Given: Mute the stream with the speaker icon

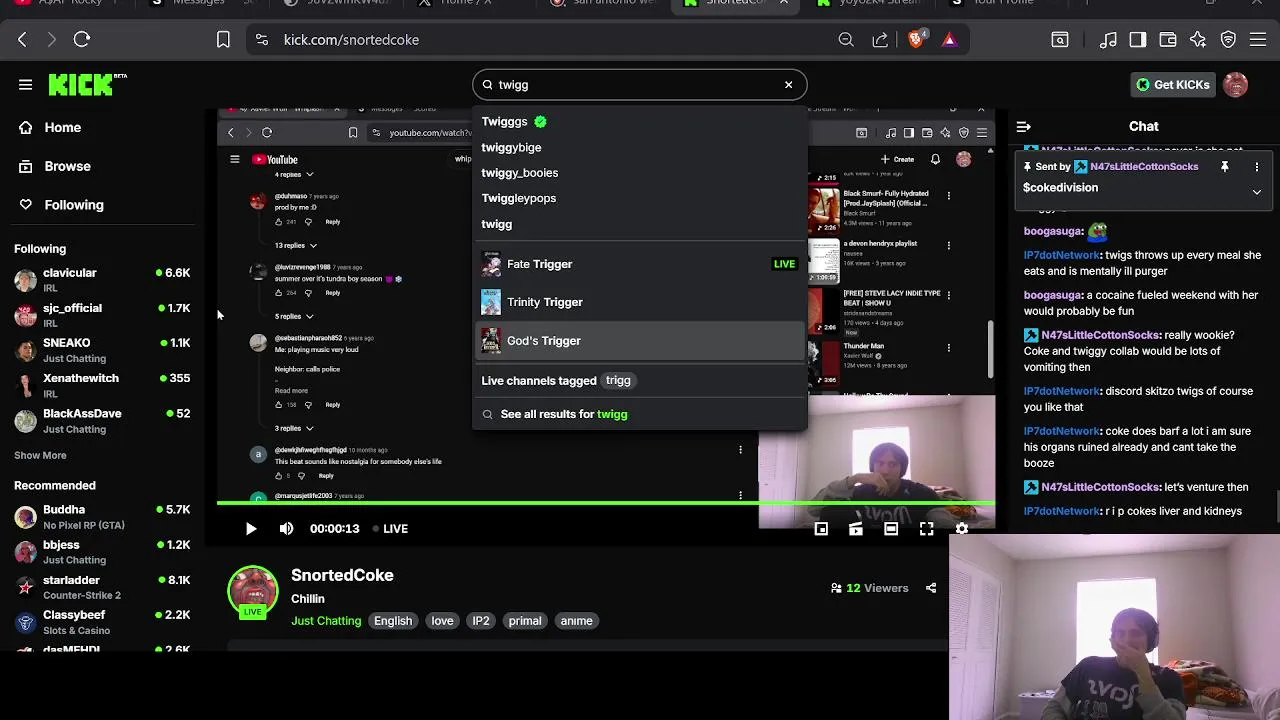Looking at the screenshot, I should [x=287, y=529].
